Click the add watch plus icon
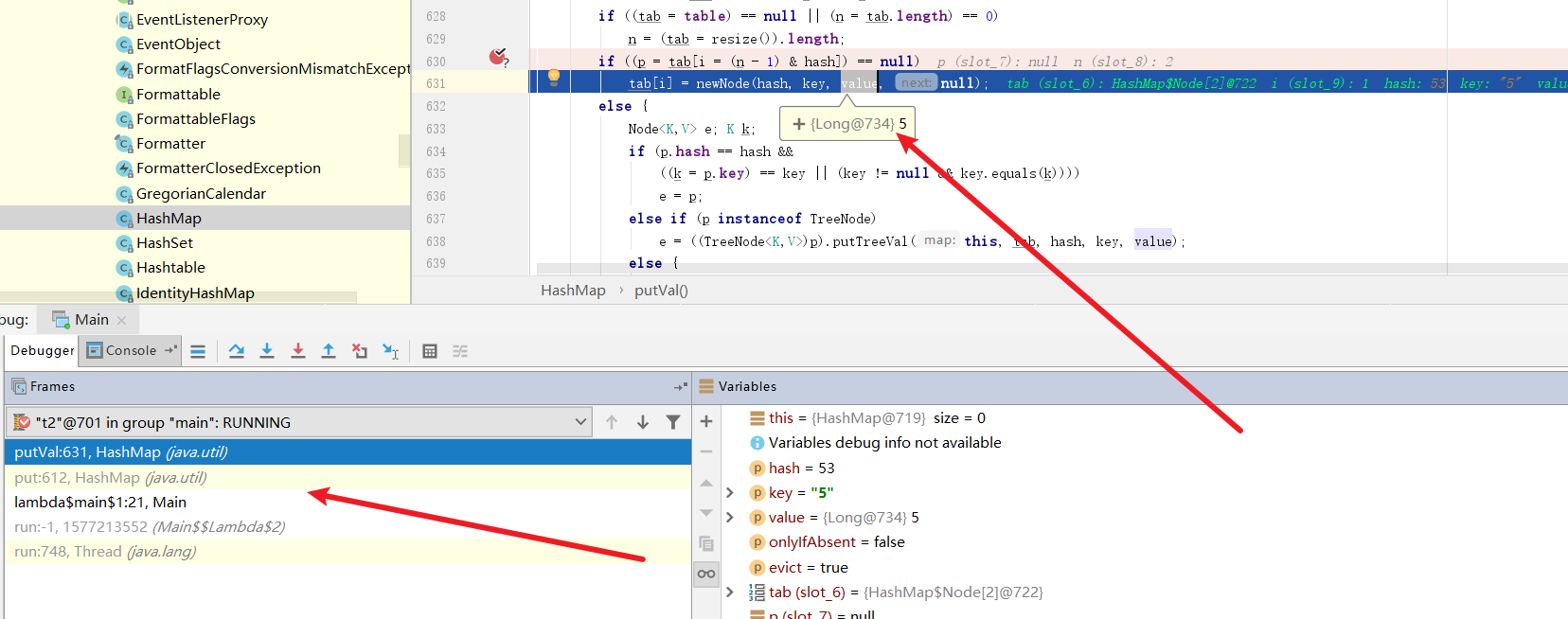 (x=706, y=421)
